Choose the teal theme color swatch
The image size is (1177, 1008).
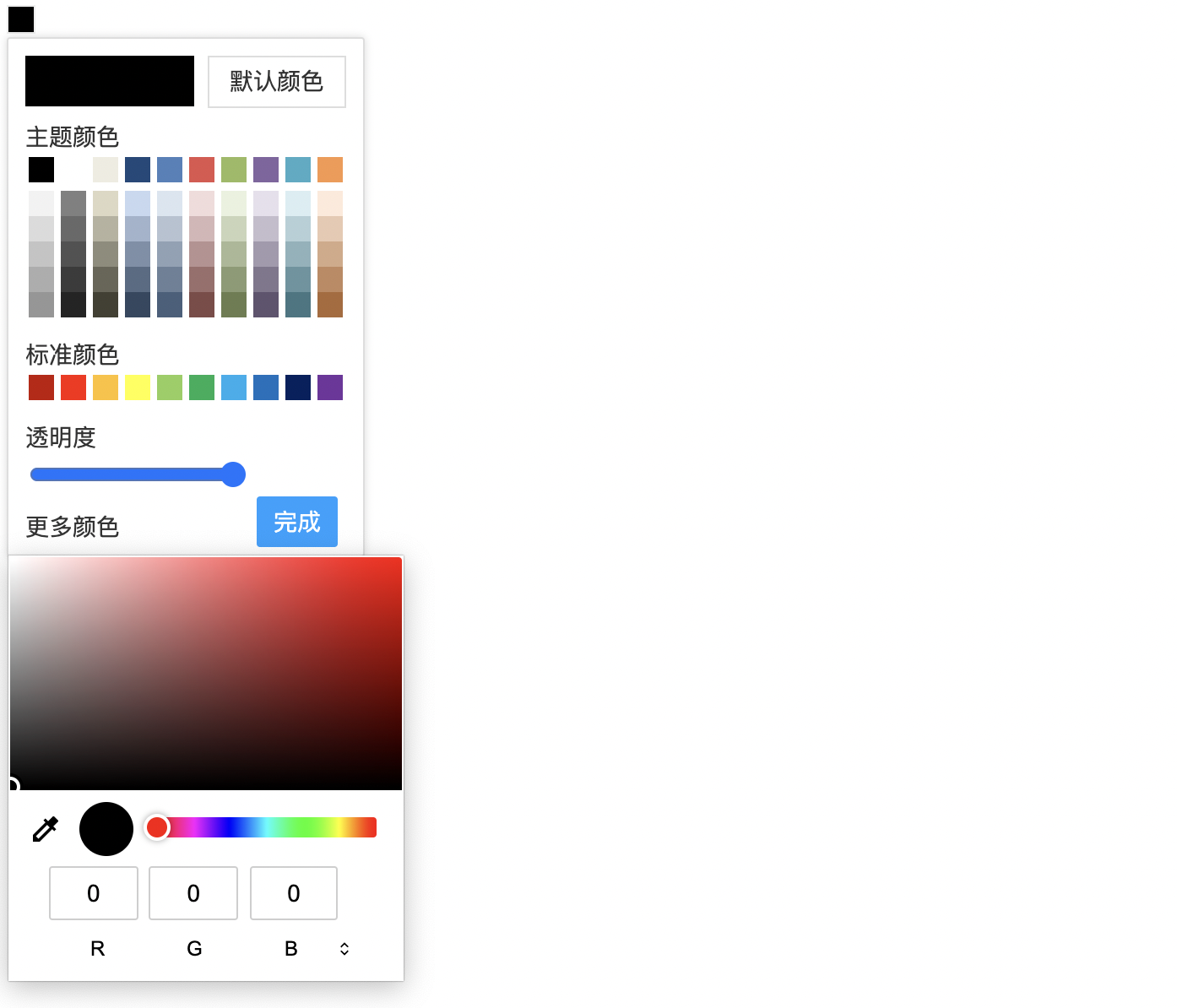[298, 170]
